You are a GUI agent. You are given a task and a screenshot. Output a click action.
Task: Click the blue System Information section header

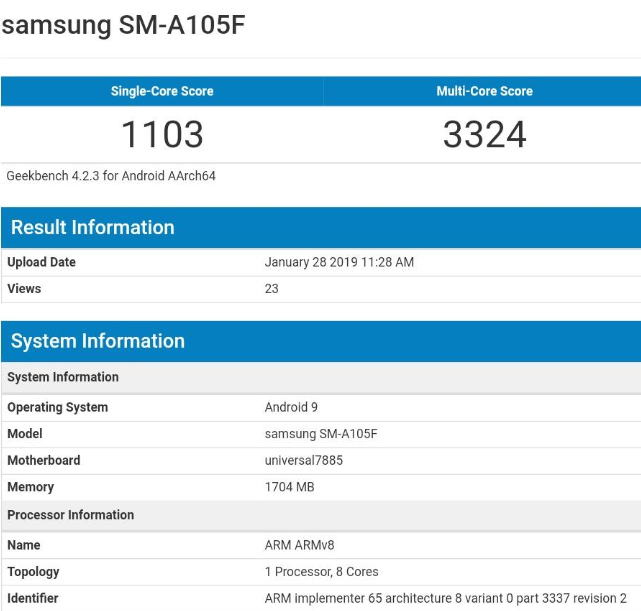point(321,341)
